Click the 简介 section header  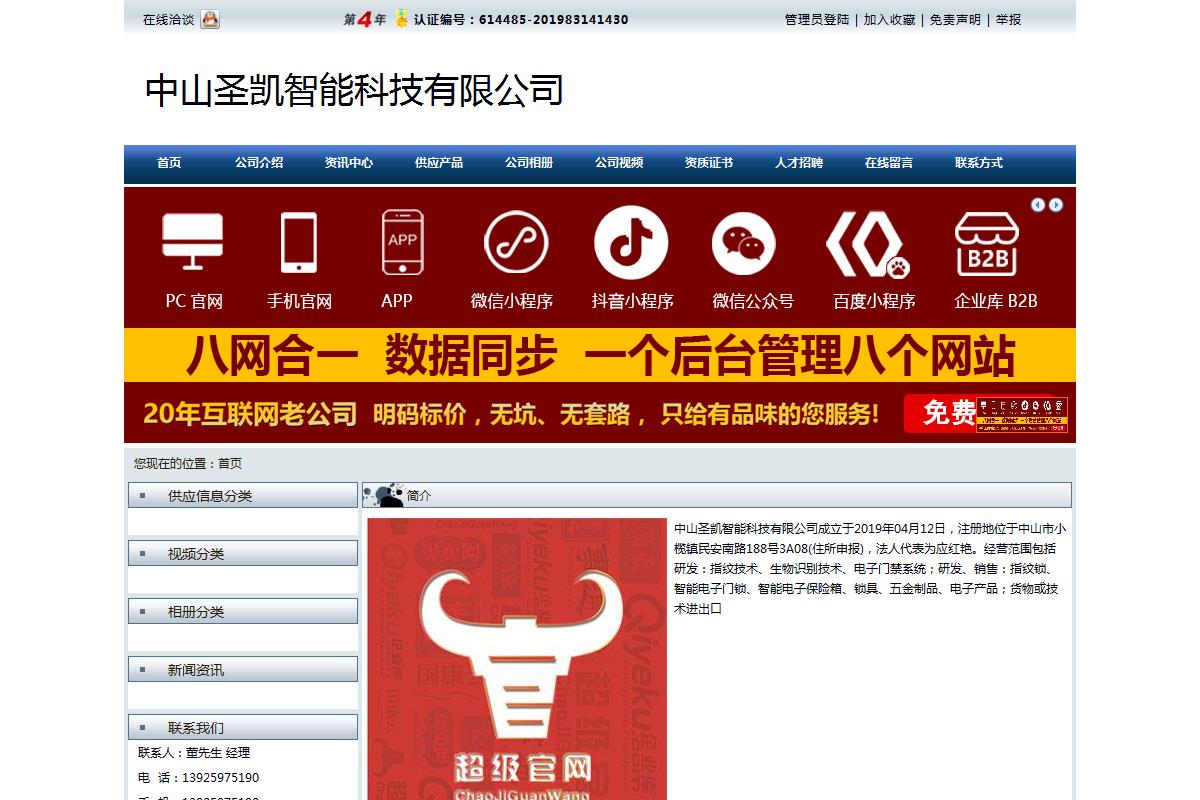717,495
